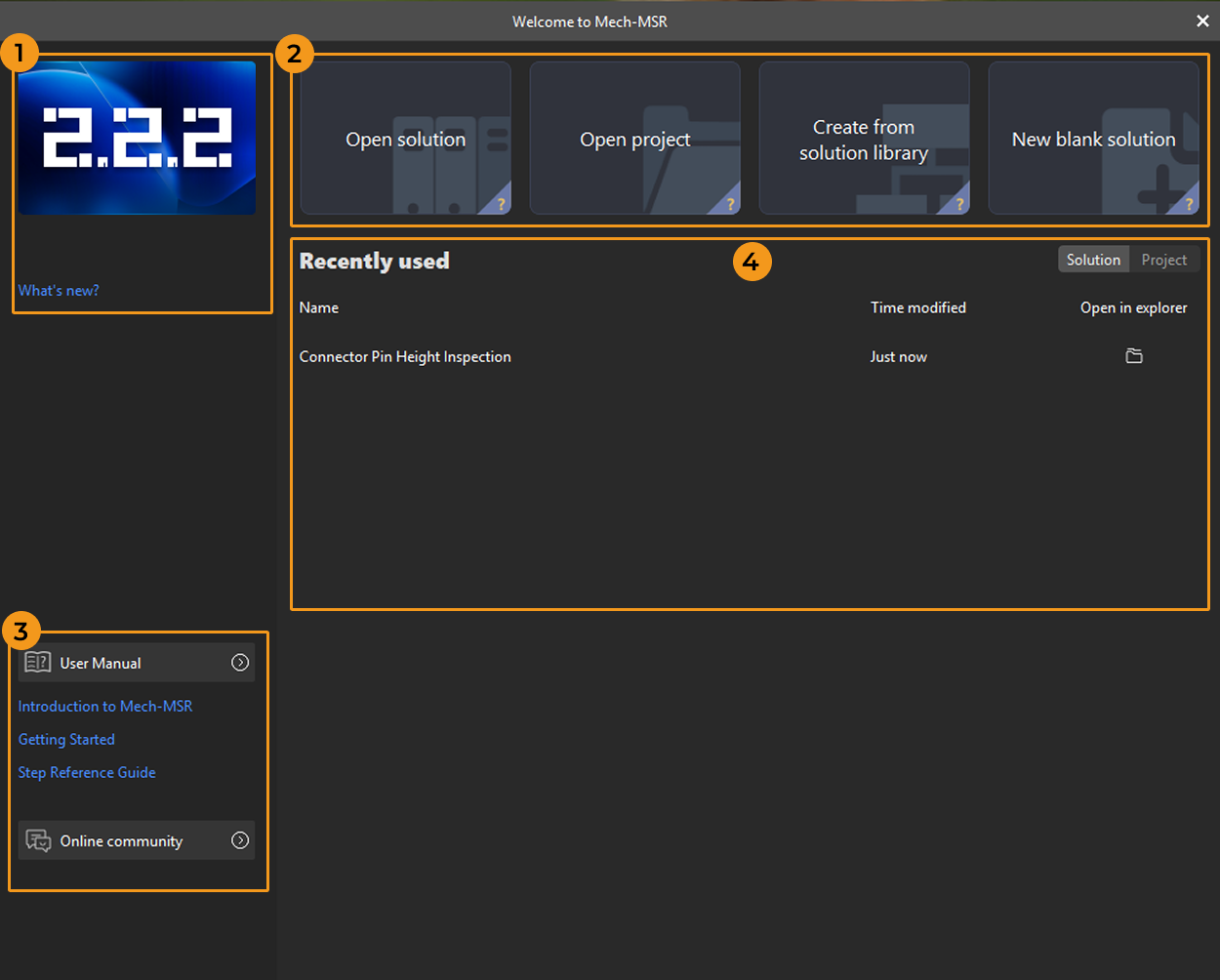Select Create from solution library card
This screenshot has height=980, width=1220.
[864, 139]
